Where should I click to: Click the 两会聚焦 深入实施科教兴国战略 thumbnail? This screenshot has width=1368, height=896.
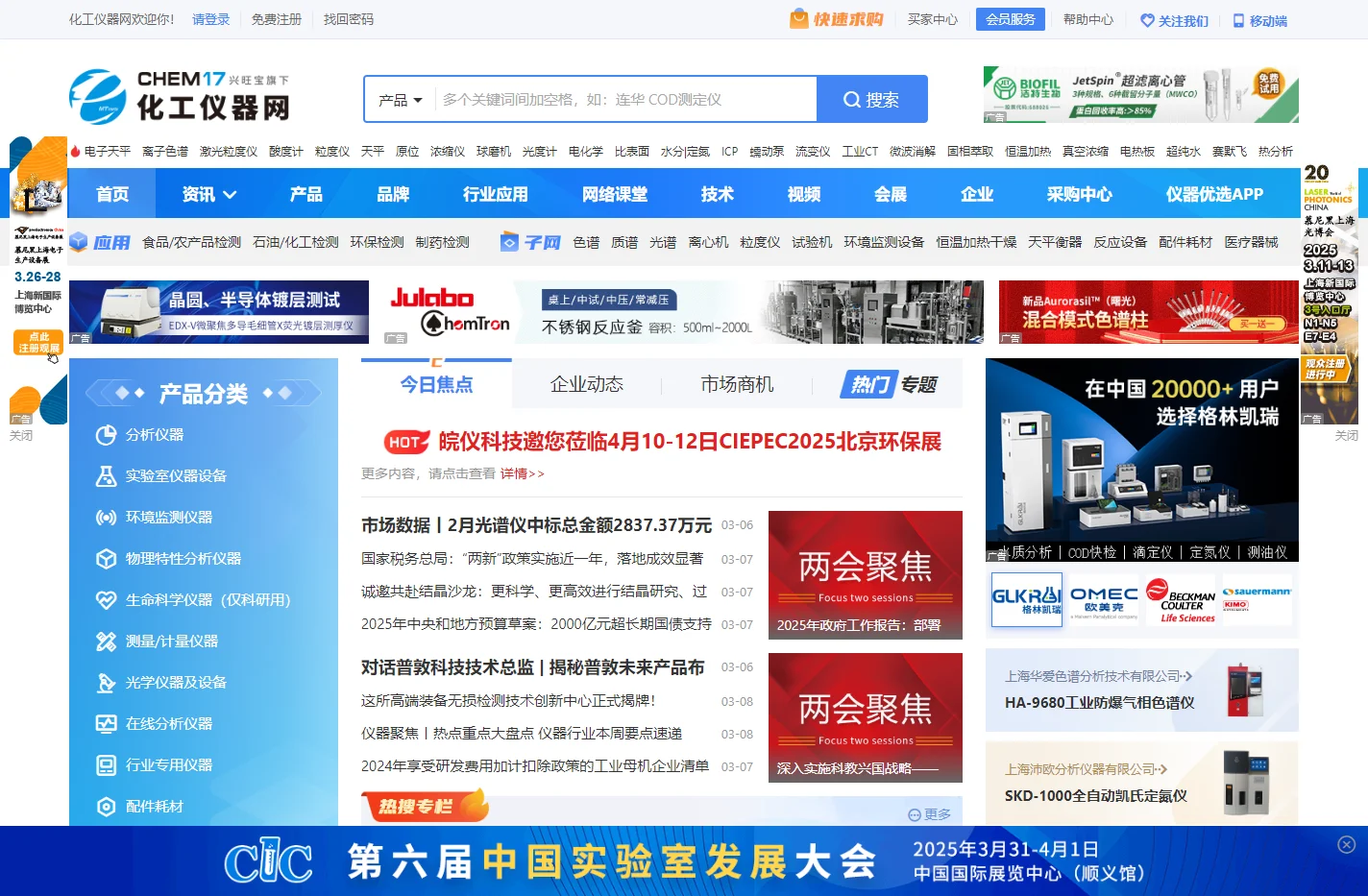point(866,718)
